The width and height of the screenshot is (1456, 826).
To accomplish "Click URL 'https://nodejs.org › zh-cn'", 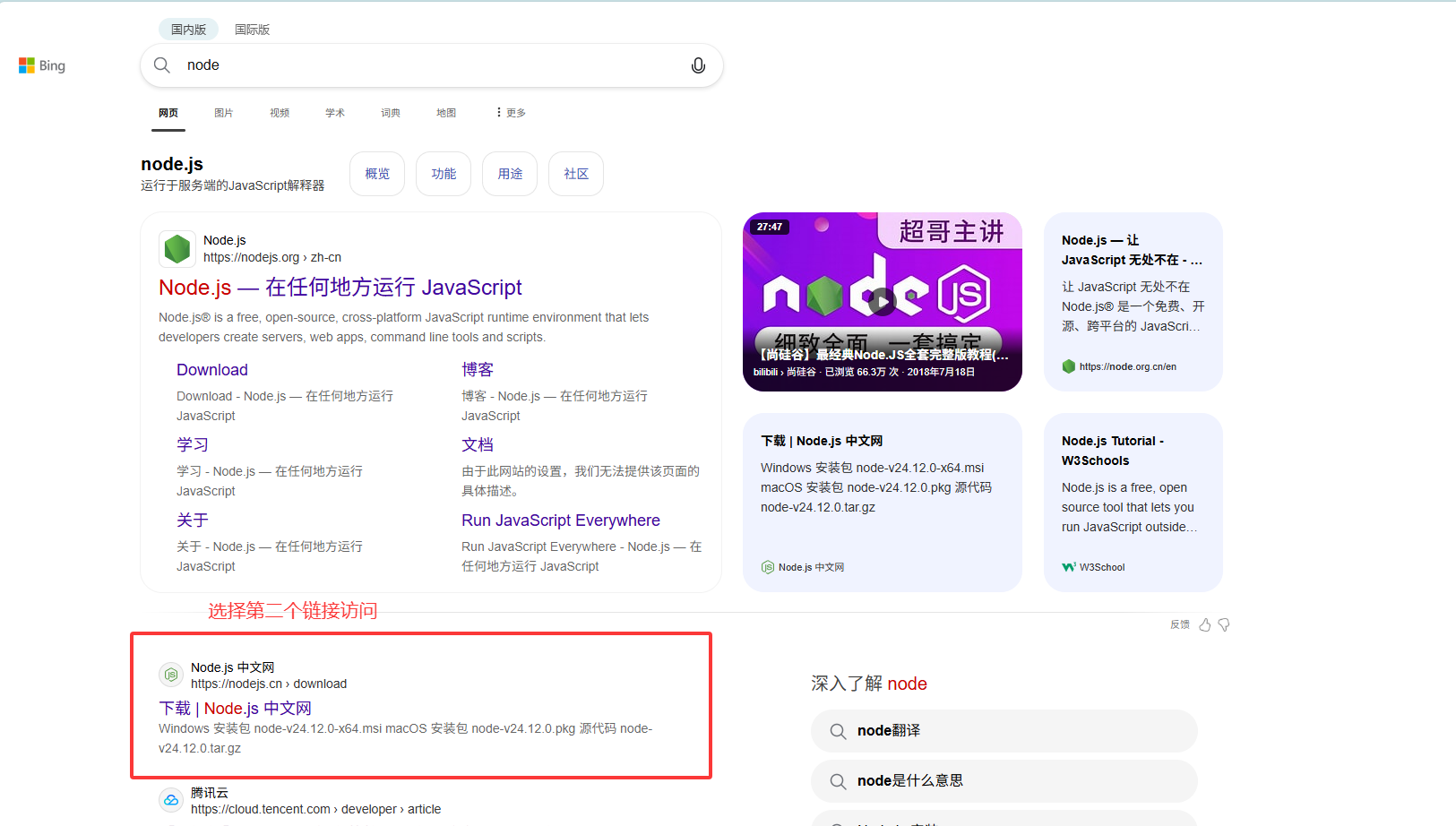I will point(272,257).
